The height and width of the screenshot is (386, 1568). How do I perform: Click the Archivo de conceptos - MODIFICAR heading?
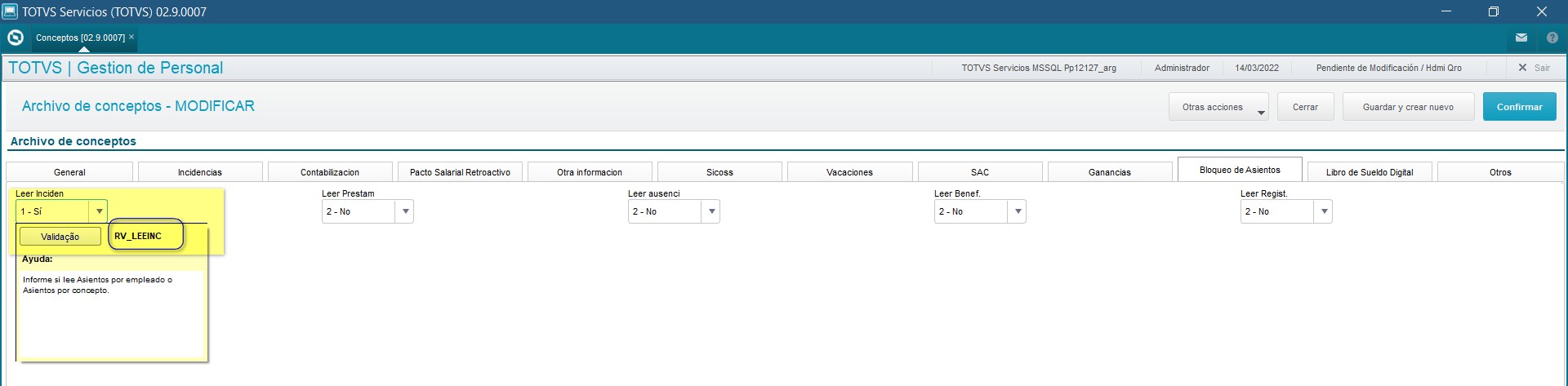click(138, 106)
